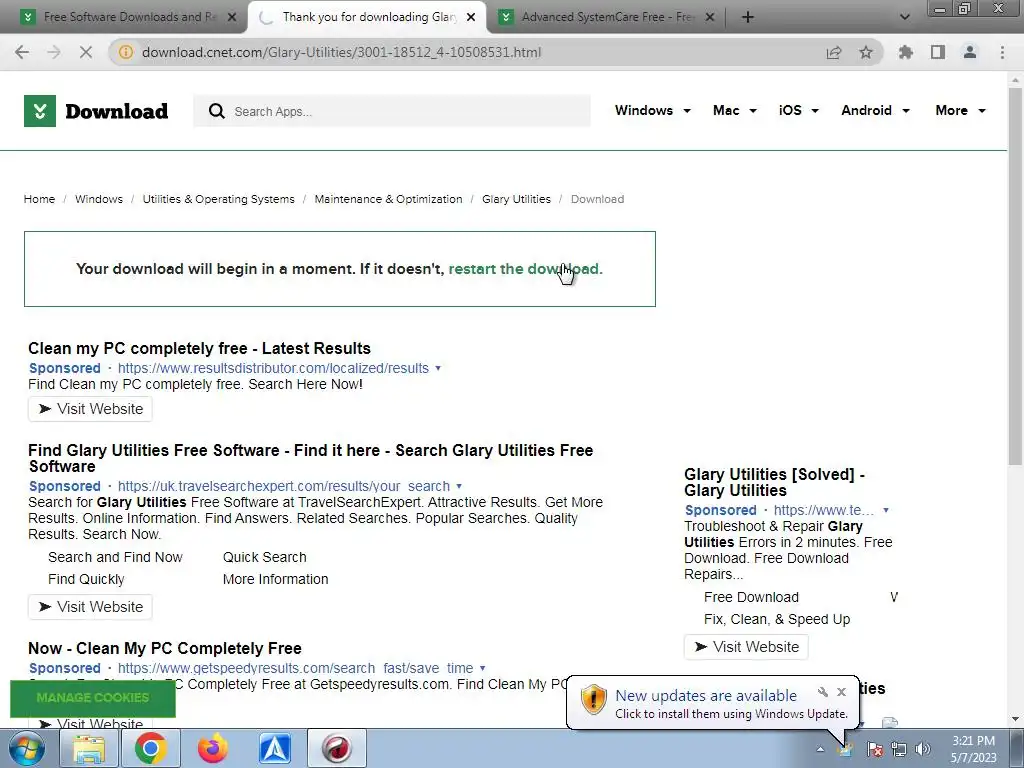Screen dimensions: 1024x768
Task: Open the More Information ad sublink
Action: click(275, 579)
